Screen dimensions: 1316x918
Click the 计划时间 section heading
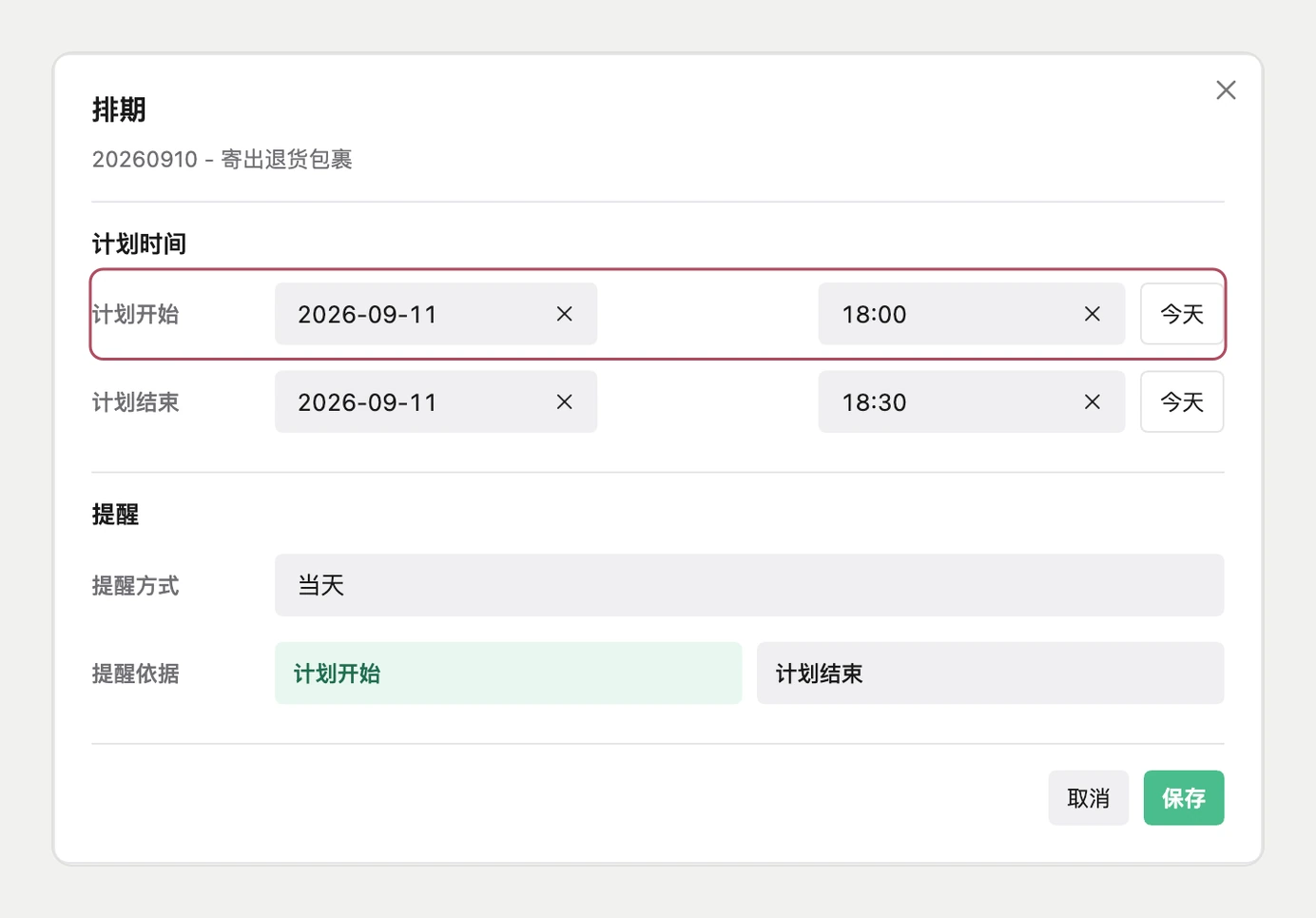[x=139, y=244]
